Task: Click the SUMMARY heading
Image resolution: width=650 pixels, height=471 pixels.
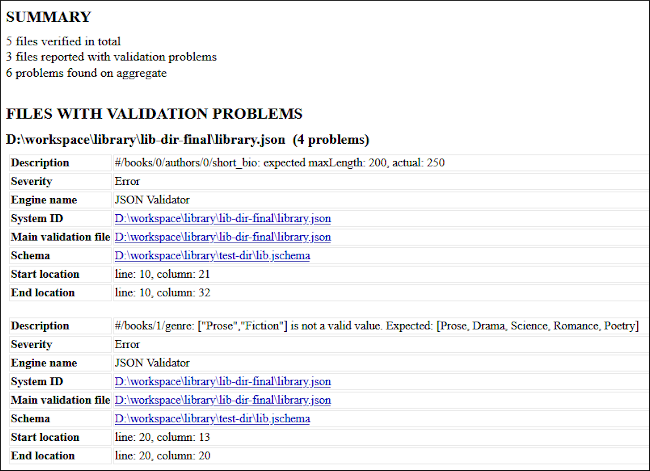Action: tap(48, 17)
